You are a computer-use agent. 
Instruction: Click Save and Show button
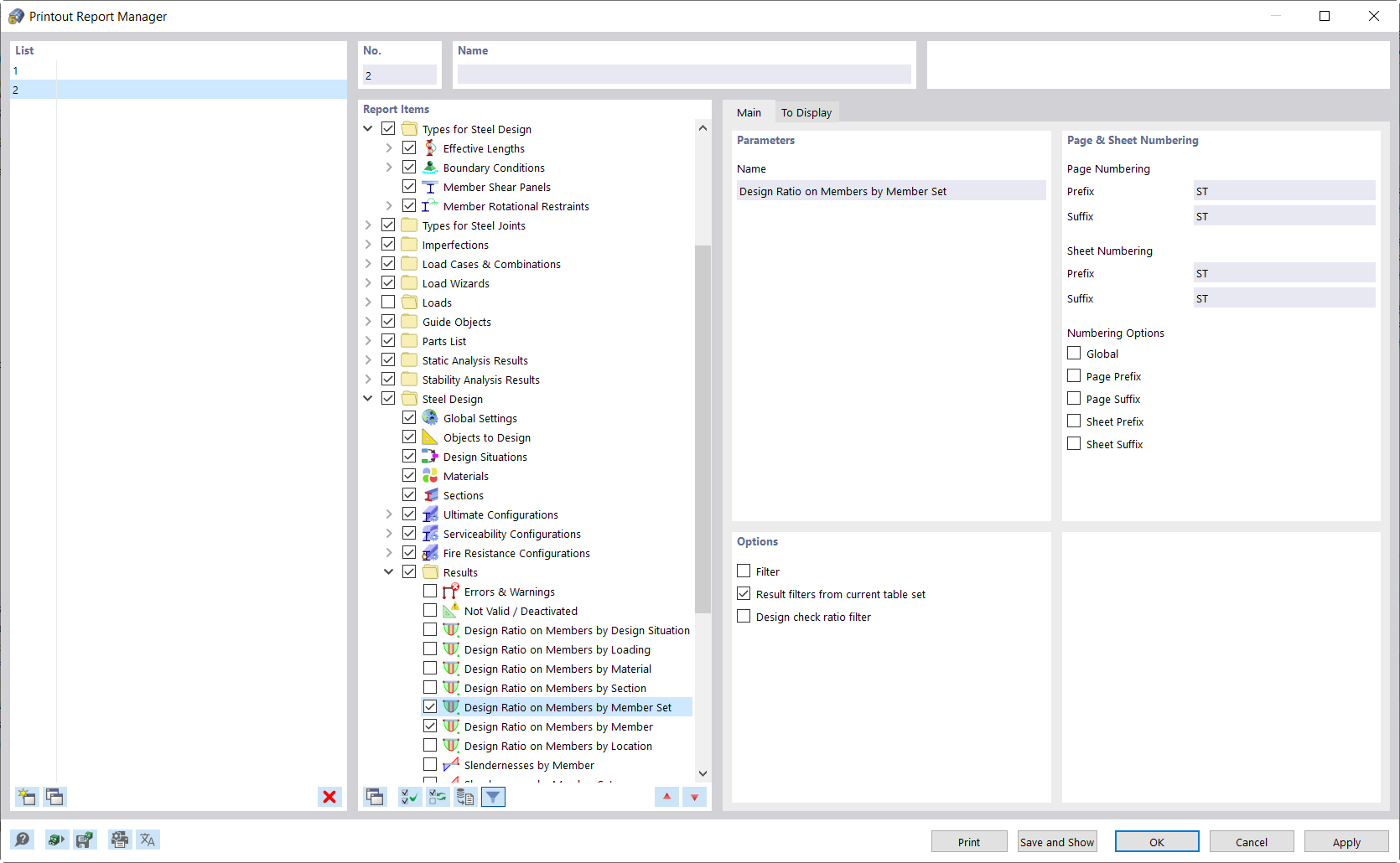point(1057,842)
